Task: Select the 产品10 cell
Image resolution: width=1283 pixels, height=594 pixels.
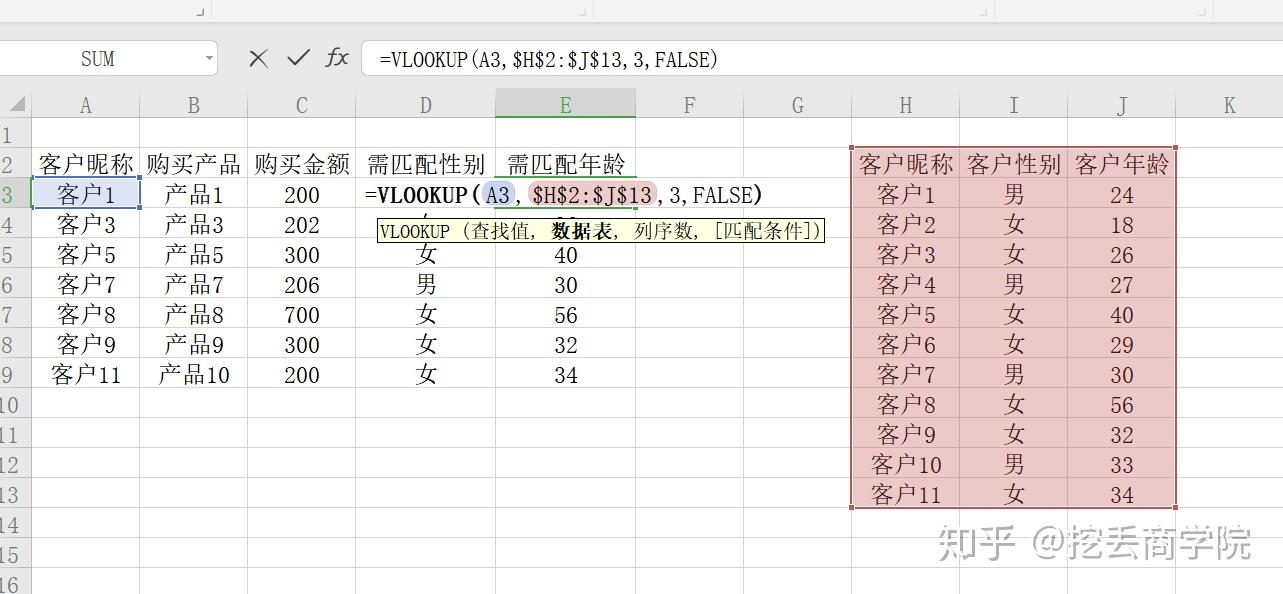Action: click(x=193, y=374)
